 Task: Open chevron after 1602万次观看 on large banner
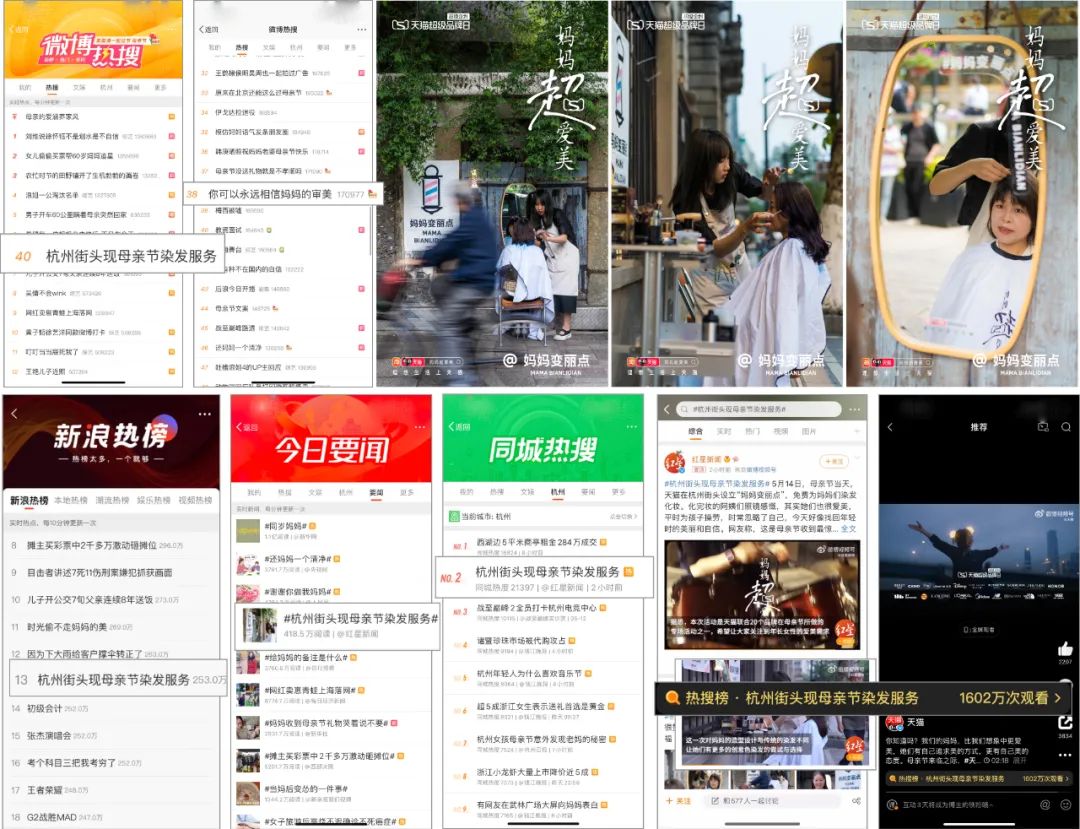tap(1059, 697)
